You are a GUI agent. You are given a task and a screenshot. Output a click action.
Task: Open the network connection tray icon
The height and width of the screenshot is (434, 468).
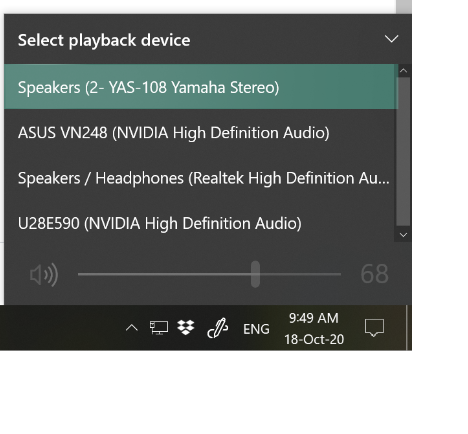159,328
